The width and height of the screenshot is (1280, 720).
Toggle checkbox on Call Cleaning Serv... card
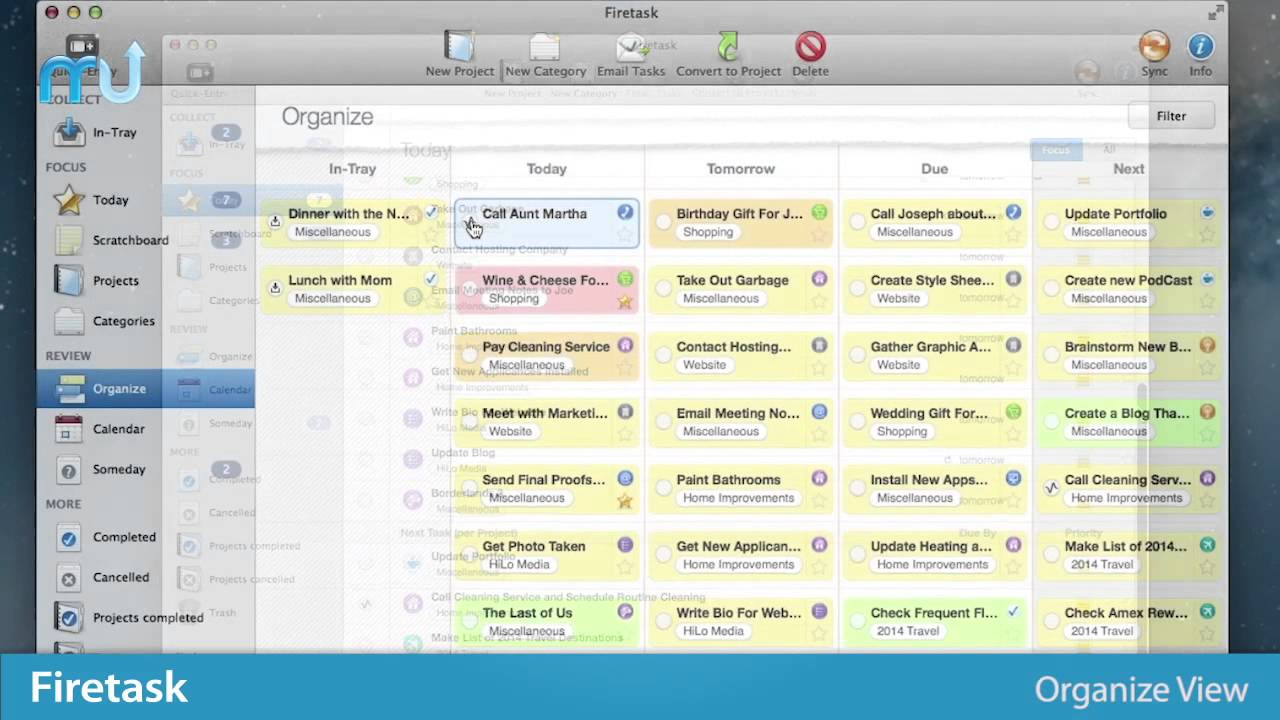[x=1051, y=488]
